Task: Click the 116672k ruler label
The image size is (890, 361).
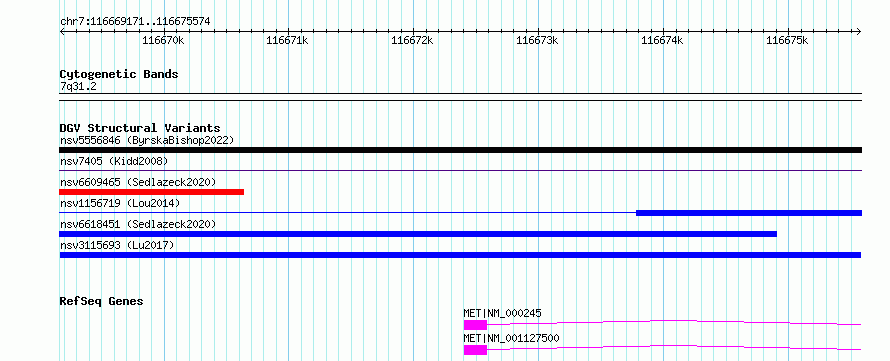Action: (x=412, y=41)
